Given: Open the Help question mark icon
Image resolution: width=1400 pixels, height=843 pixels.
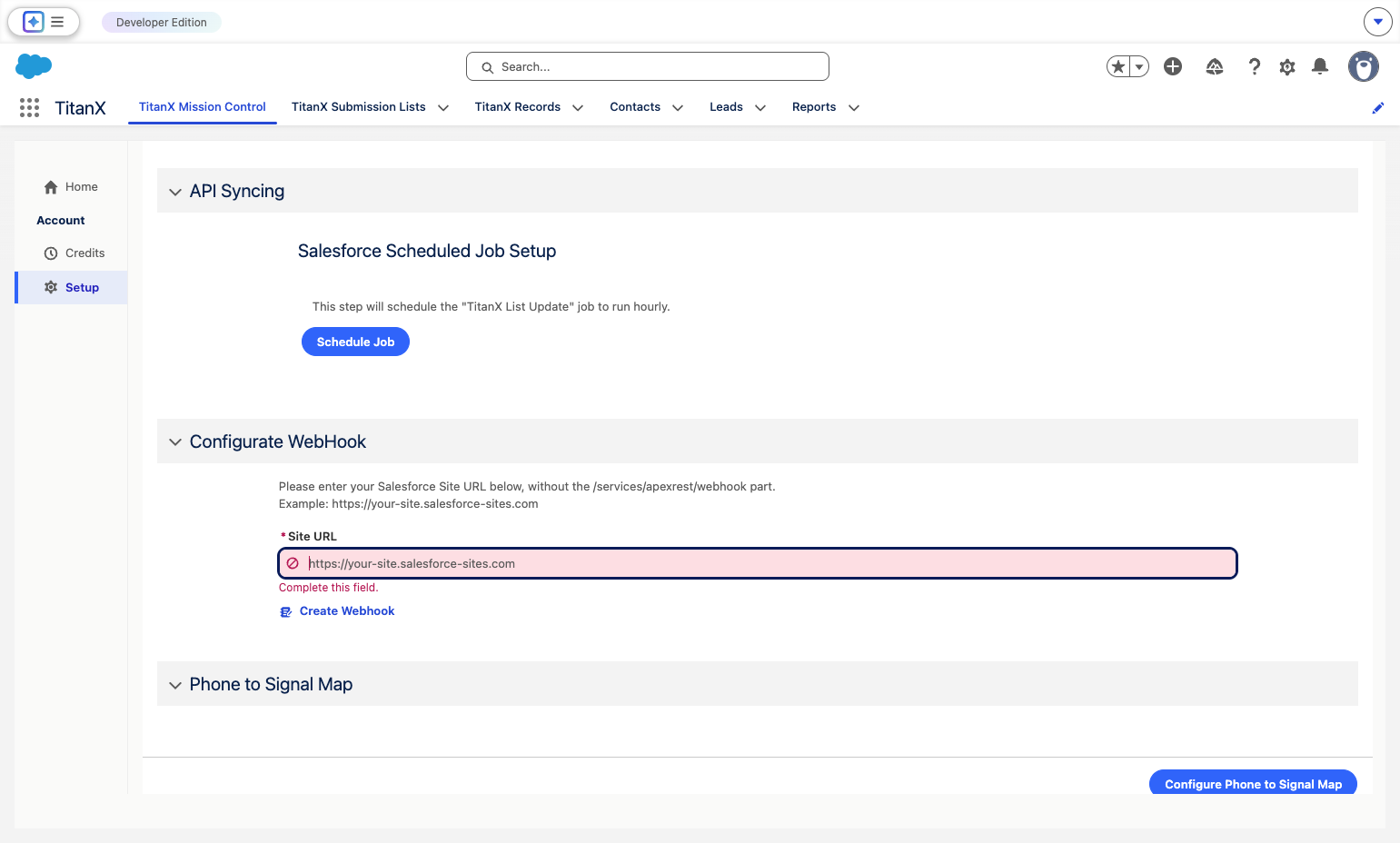Looking at the screenshot, I should [1255, 66].
